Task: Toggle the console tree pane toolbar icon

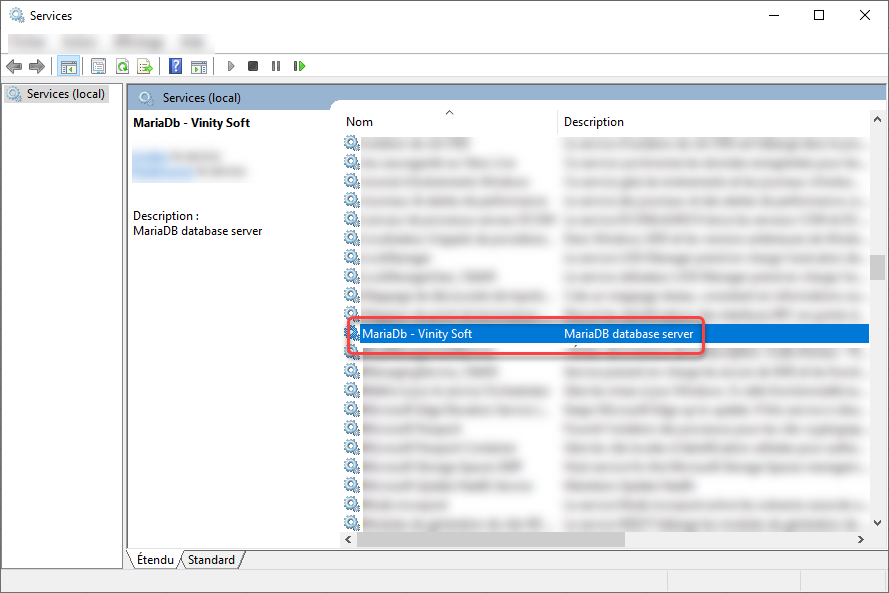Action: [x=69, y=66]
